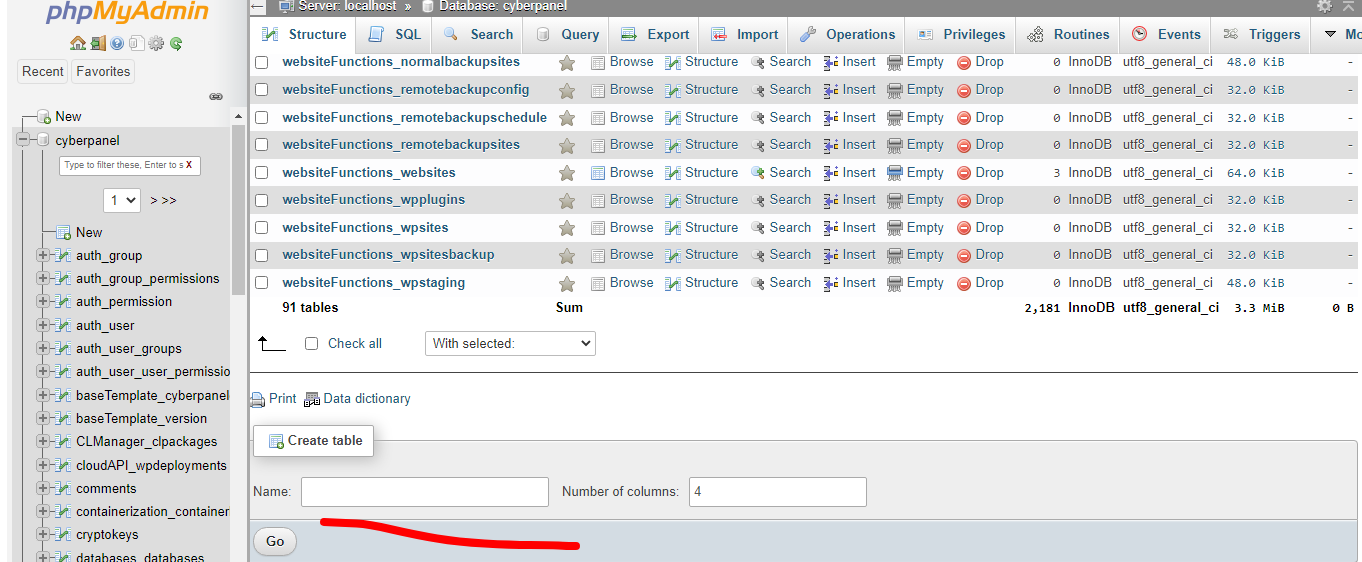Expand the comments tree node
The image size is (1362, 562).
(43, 489)
